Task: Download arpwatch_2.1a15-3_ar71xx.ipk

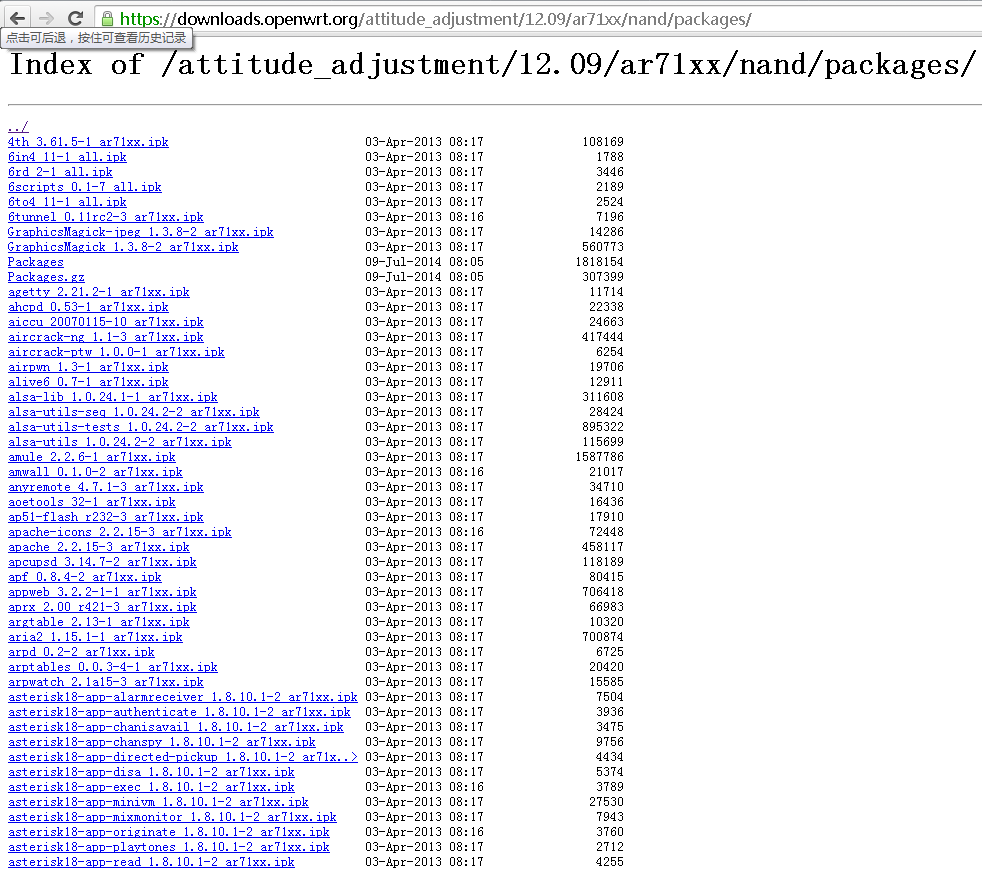Action: click(106, 683)
